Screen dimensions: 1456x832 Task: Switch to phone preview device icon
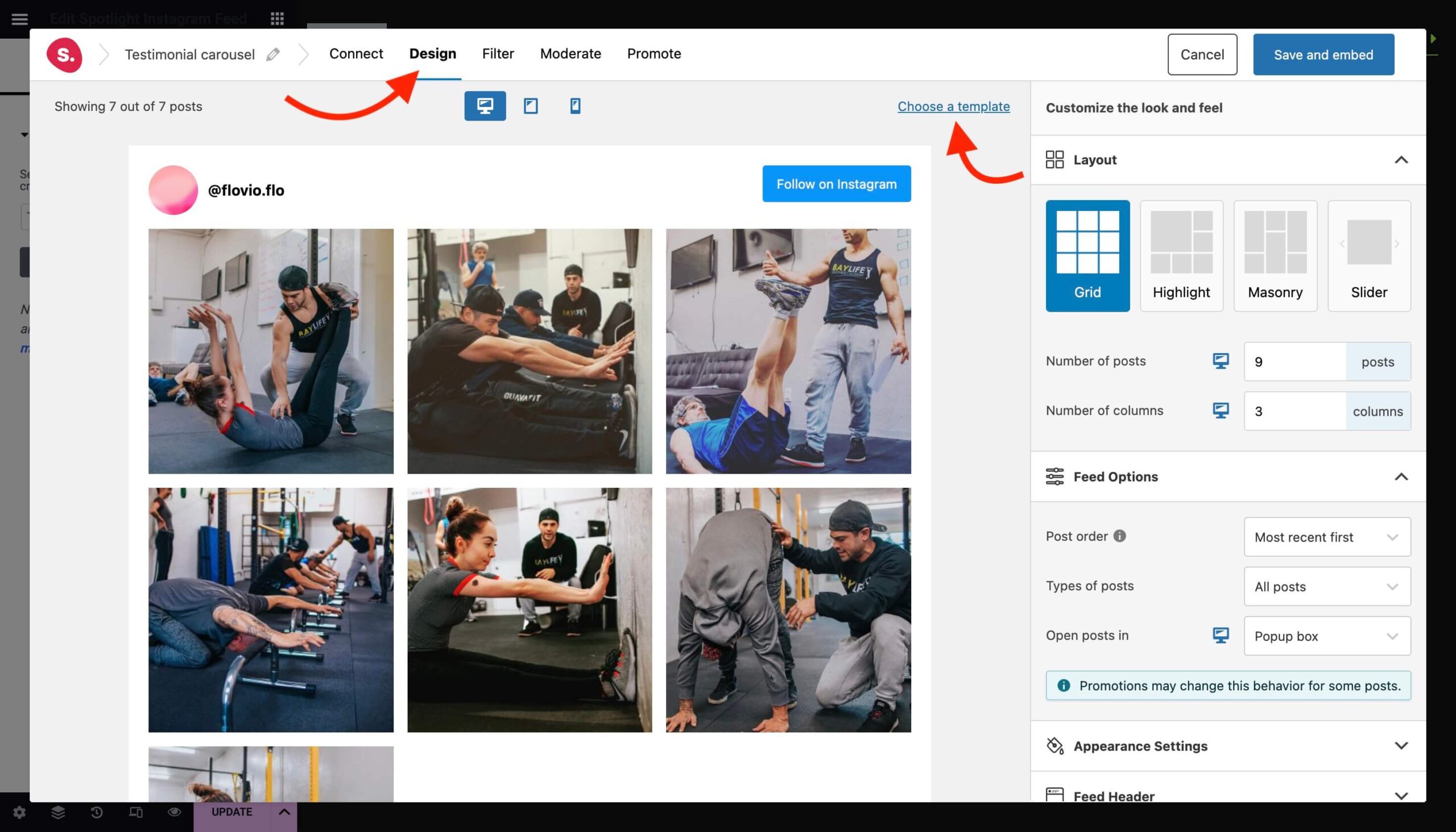(x=575, y=106)
